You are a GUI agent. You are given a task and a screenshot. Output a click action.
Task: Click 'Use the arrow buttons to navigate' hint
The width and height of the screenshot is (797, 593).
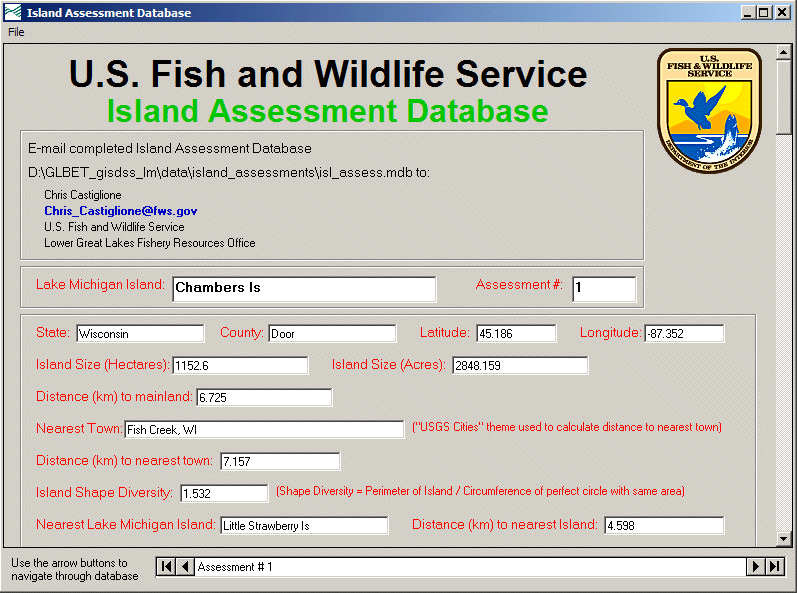75,569
